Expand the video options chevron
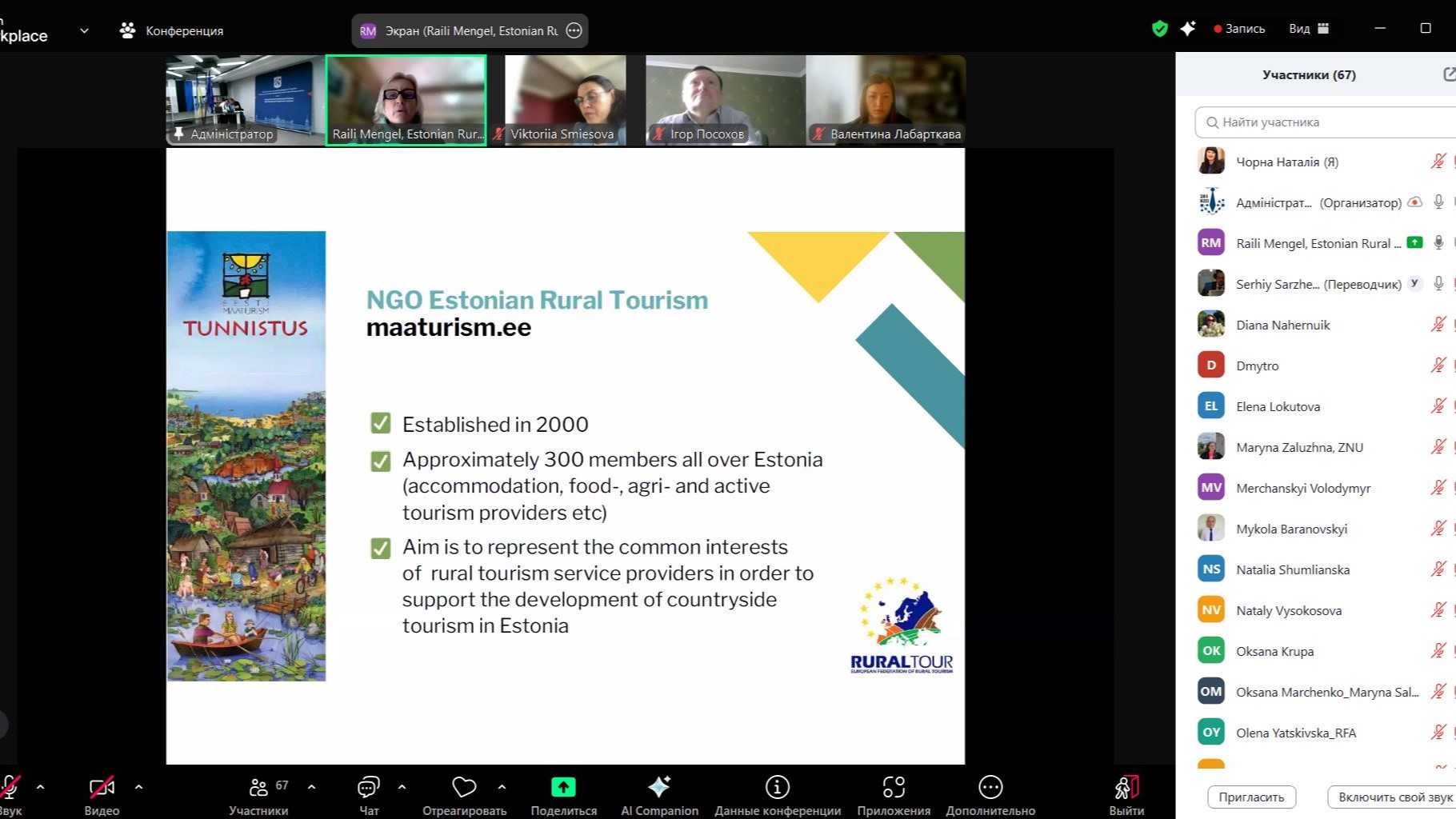The height and width of the screenshot is (819, 1456). pos(139,787)
